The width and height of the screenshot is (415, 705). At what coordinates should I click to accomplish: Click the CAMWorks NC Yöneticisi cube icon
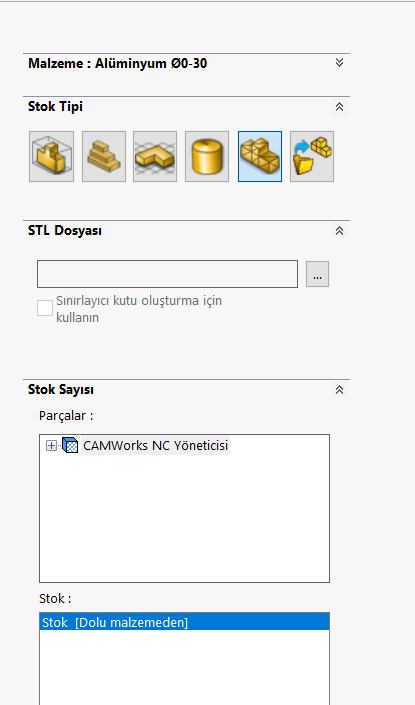tap(70, 446)
